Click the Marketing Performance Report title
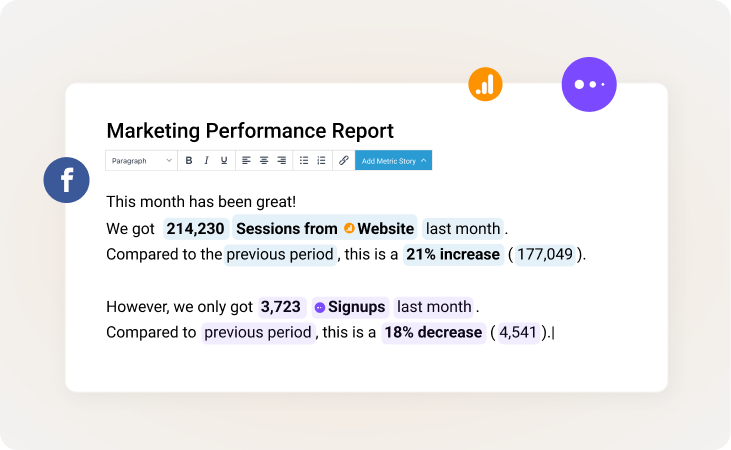Viewport: 731px width, 450px height. (x=250, y=131)
